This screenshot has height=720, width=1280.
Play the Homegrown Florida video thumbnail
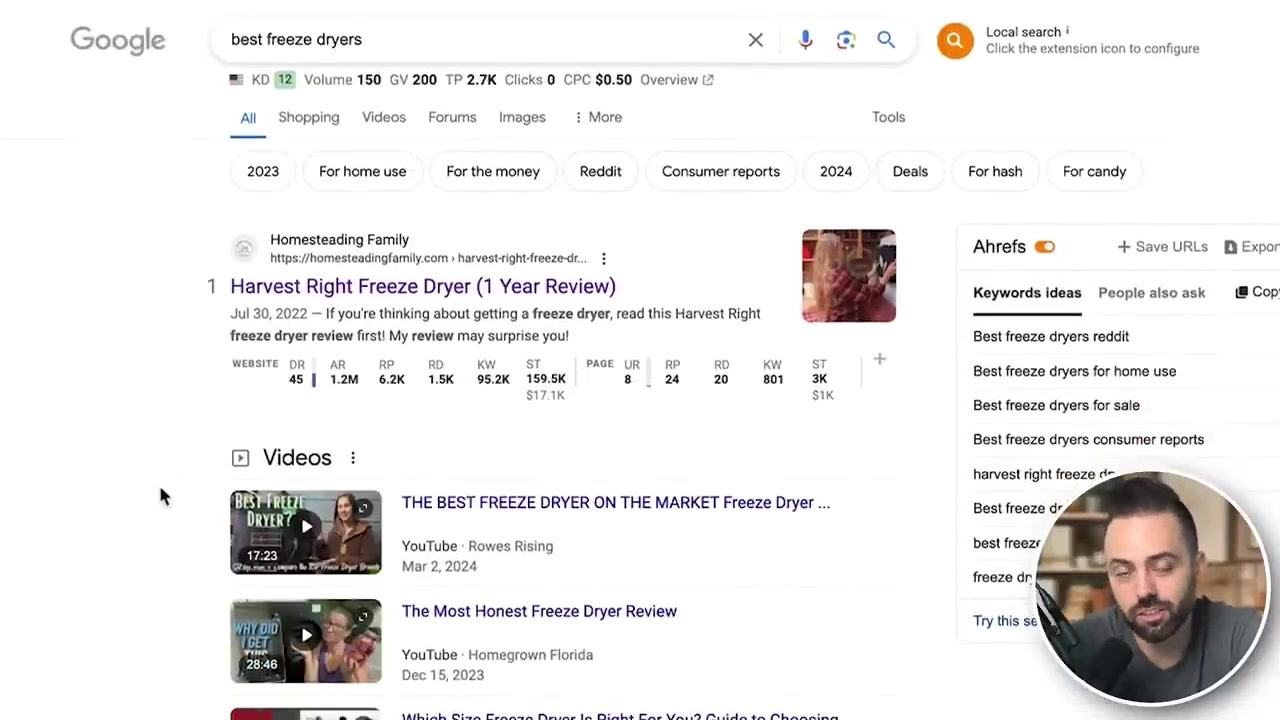pos(306,641)
